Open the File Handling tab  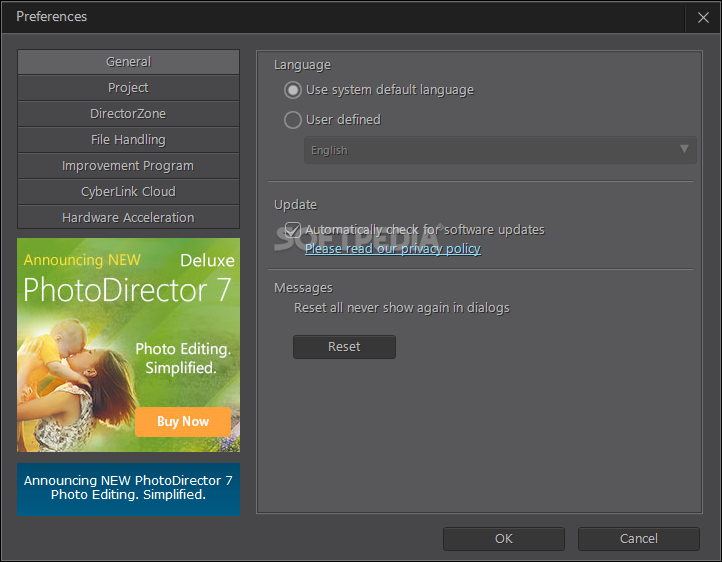[128, 139]
